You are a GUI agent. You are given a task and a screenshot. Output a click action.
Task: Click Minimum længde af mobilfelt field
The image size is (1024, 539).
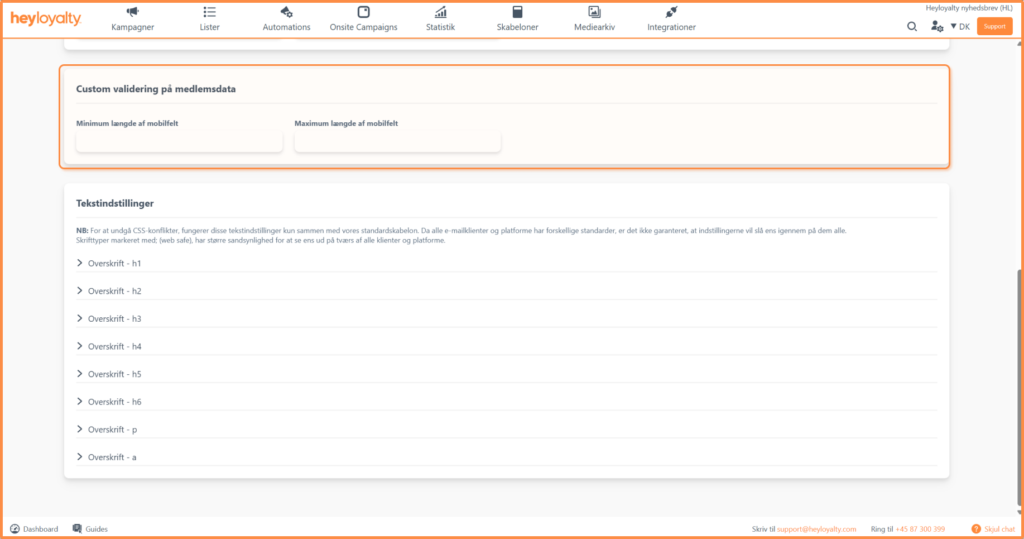click(179, 142)
